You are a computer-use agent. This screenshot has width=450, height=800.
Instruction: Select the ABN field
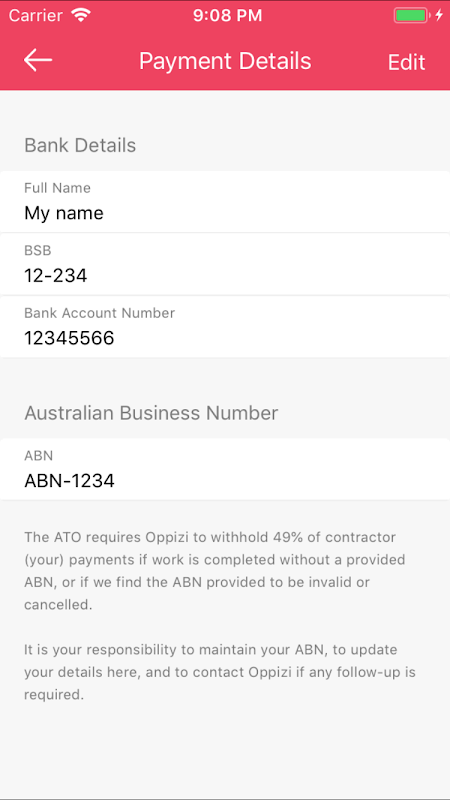pyautogui.click(x=225, y=469)
